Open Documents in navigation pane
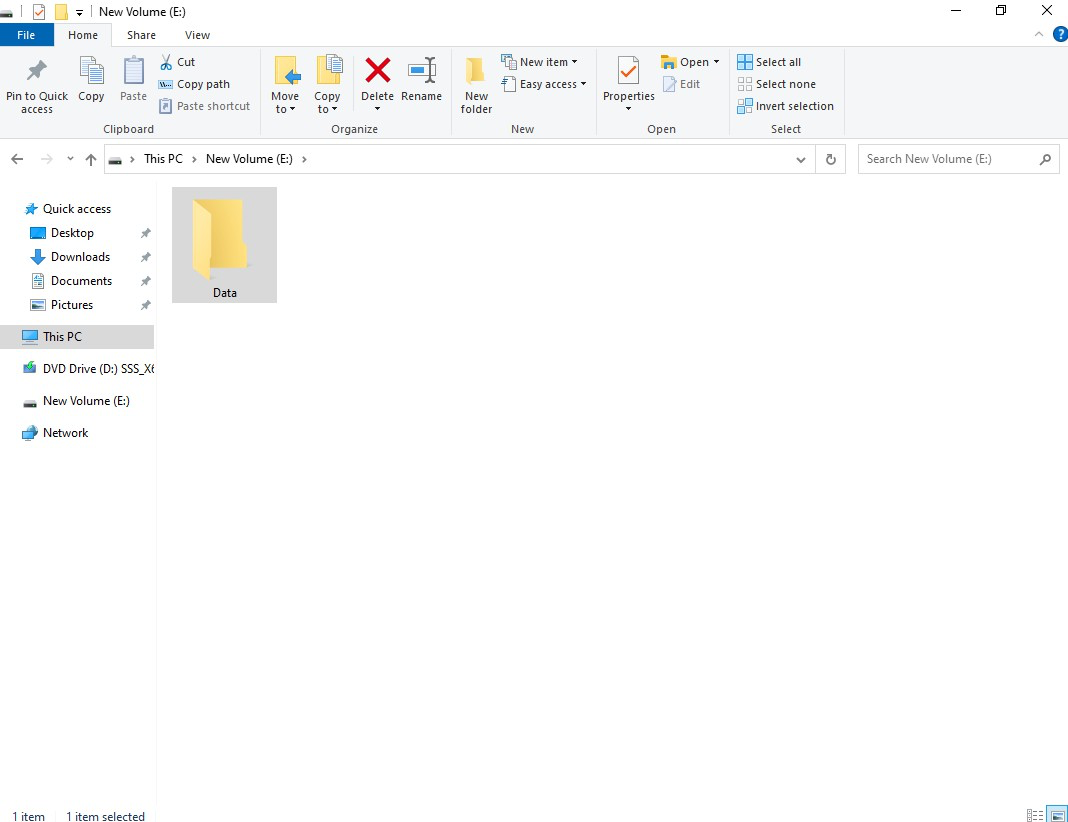Viewport: 1068px width, 822px height. pyautogui.click(x=81, y=281)
